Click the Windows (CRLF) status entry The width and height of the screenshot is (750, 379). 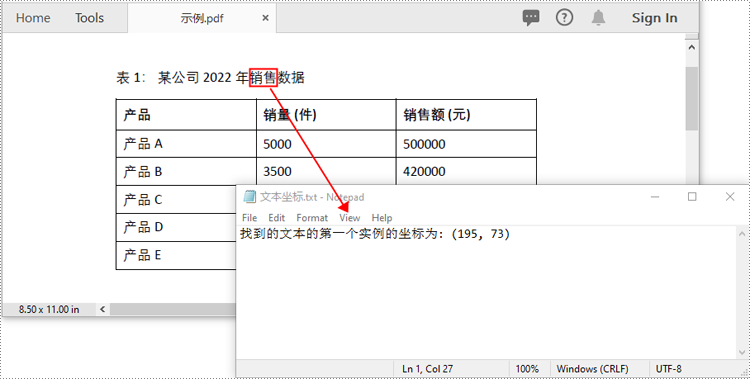coord(592,369)
